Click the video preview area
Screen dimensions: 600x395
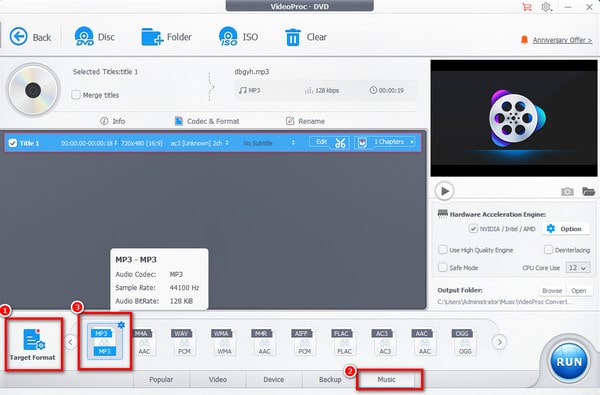[x=514, y=118]
